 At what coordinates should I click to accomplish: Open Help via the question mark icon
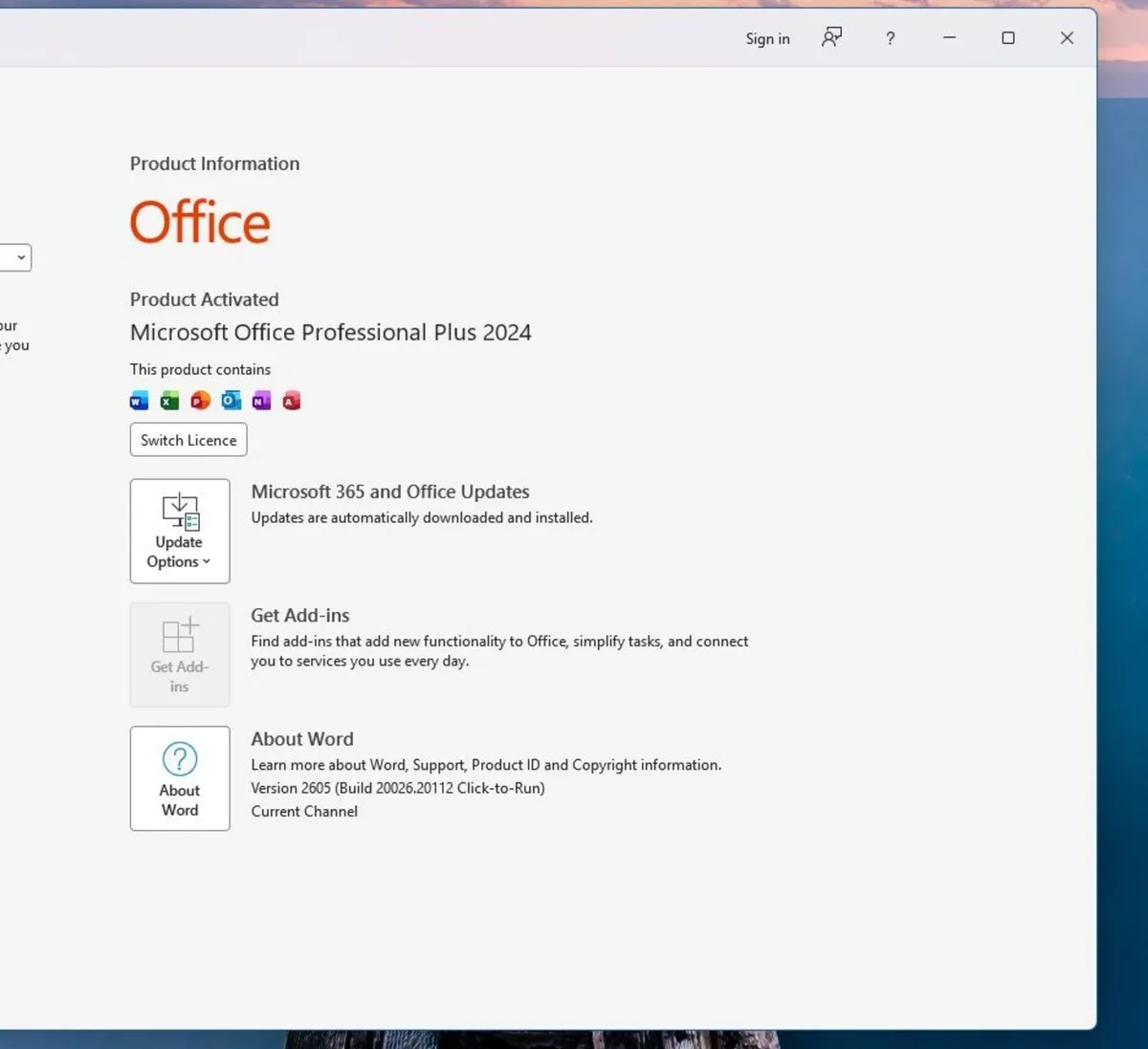click(891, 38)
